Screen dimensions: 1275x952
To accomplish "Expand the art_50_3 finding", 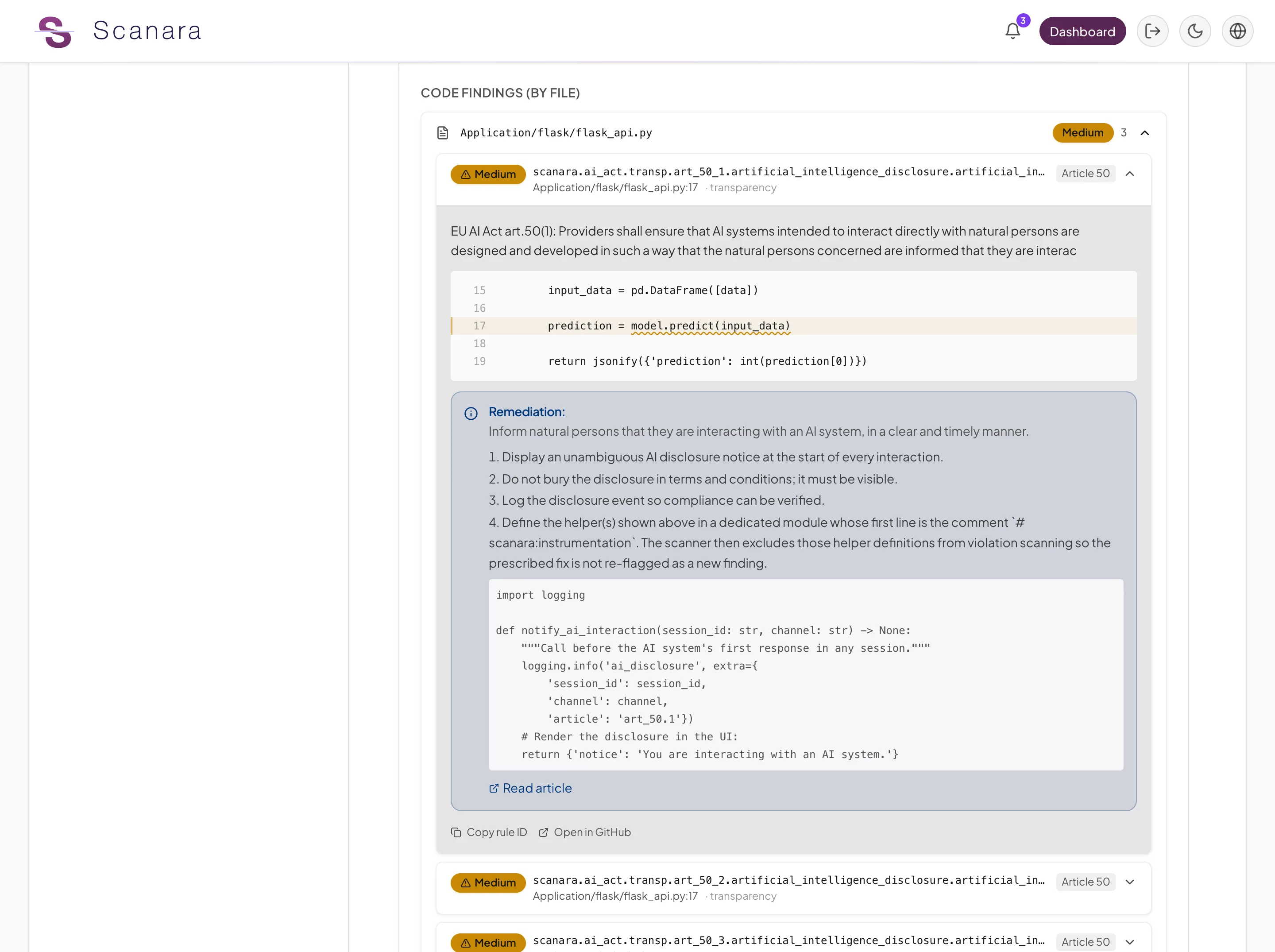I will pyautogui.click(x=1130, y=942).
